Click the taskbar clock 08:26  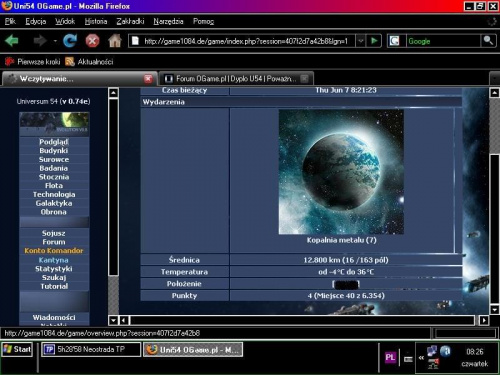pos(475,352)
